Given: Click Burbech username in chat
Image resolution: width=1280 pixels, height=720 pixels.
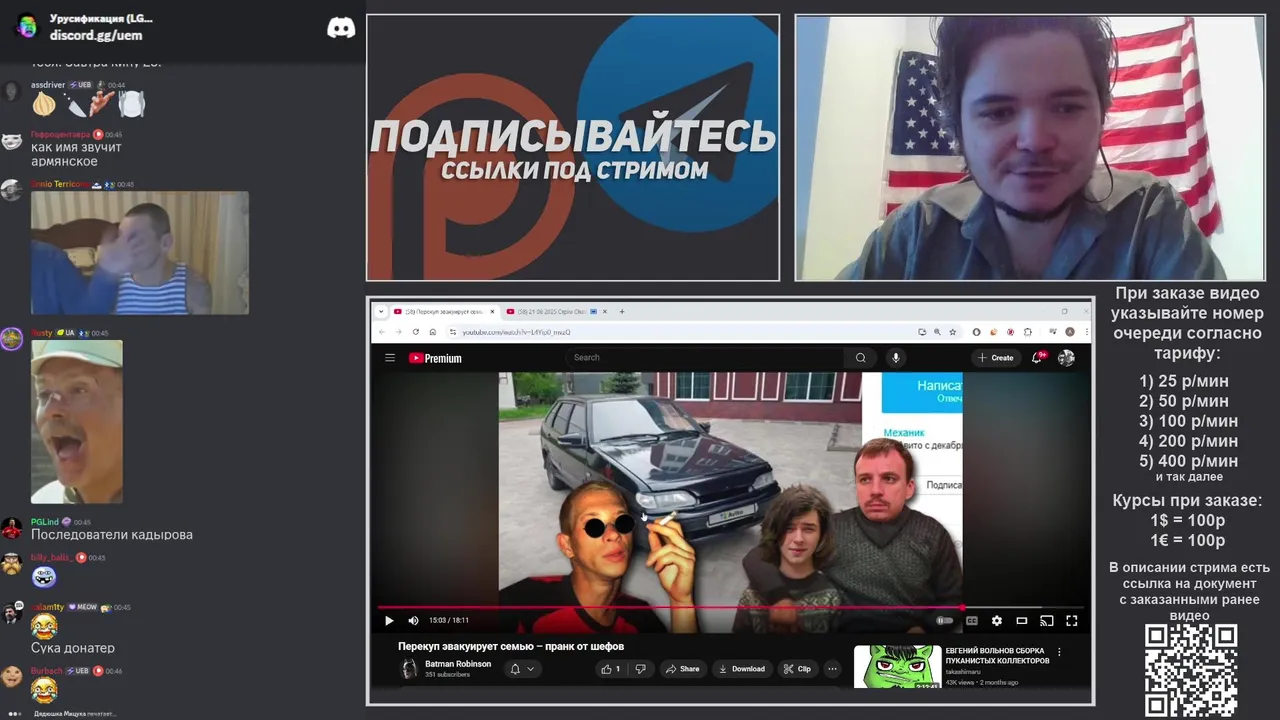Looking at the screenshot, I should pyautogui.click(x=47, y=671).
